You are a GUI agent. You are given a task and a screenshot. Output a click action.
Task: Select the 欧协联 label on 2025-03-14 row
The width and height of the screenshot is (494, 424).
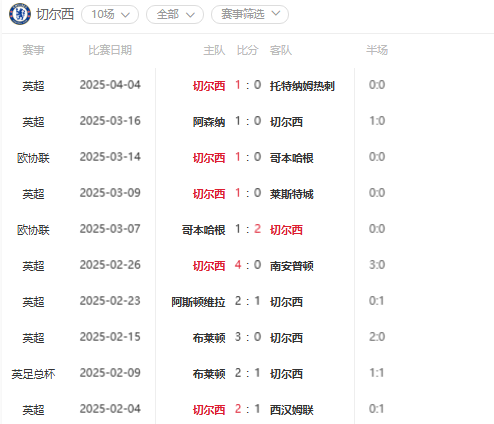(x=33, y=158)
